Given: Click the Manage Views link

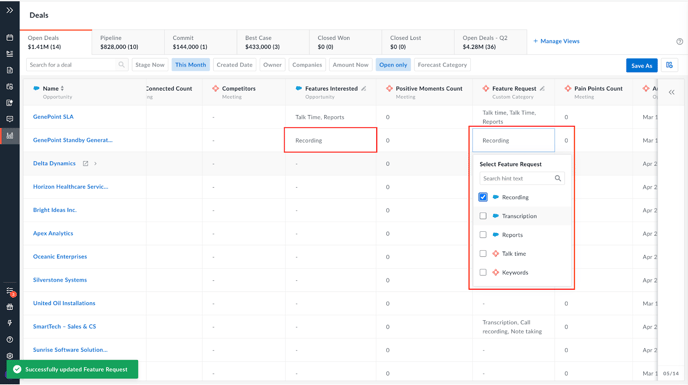Looking at the screenshot, I should (556, 41).
